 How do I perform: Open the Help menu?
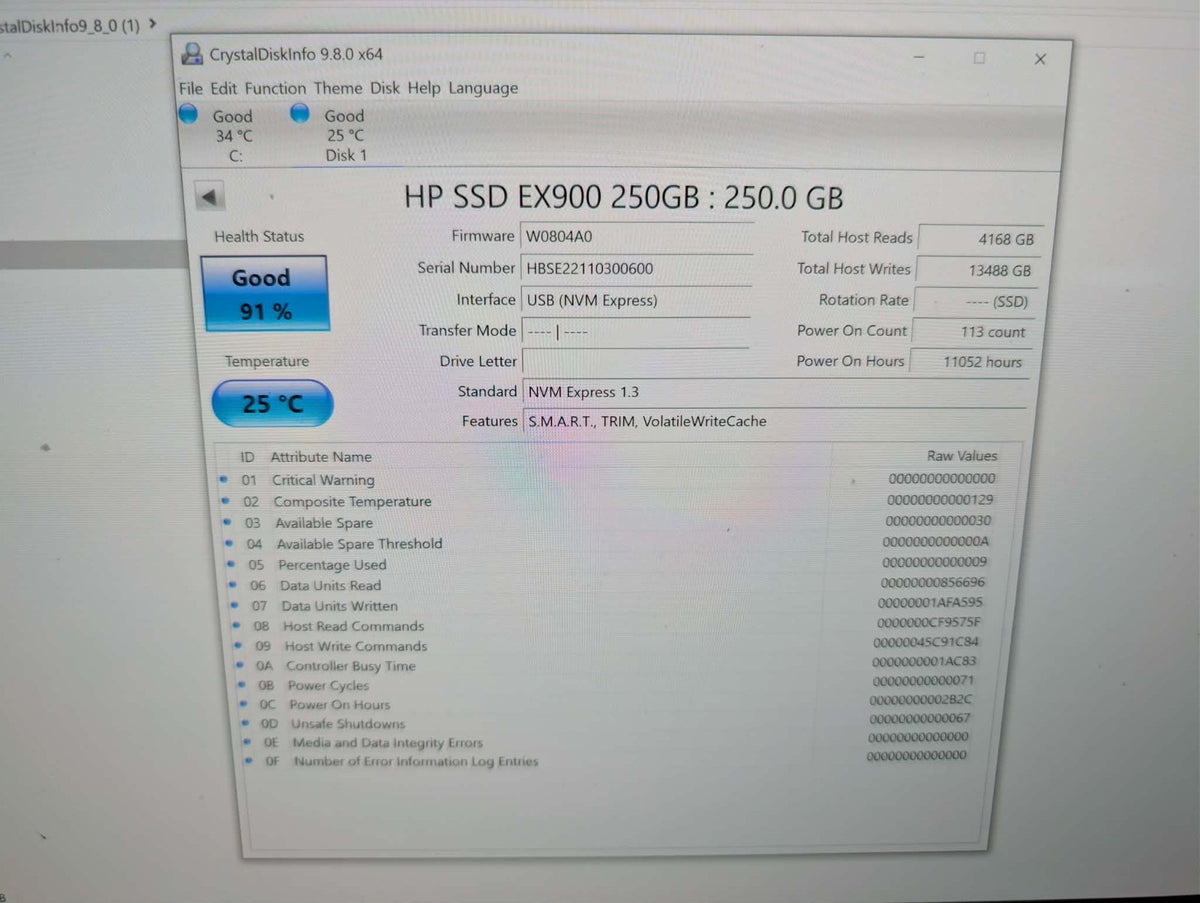coord(424,88)
